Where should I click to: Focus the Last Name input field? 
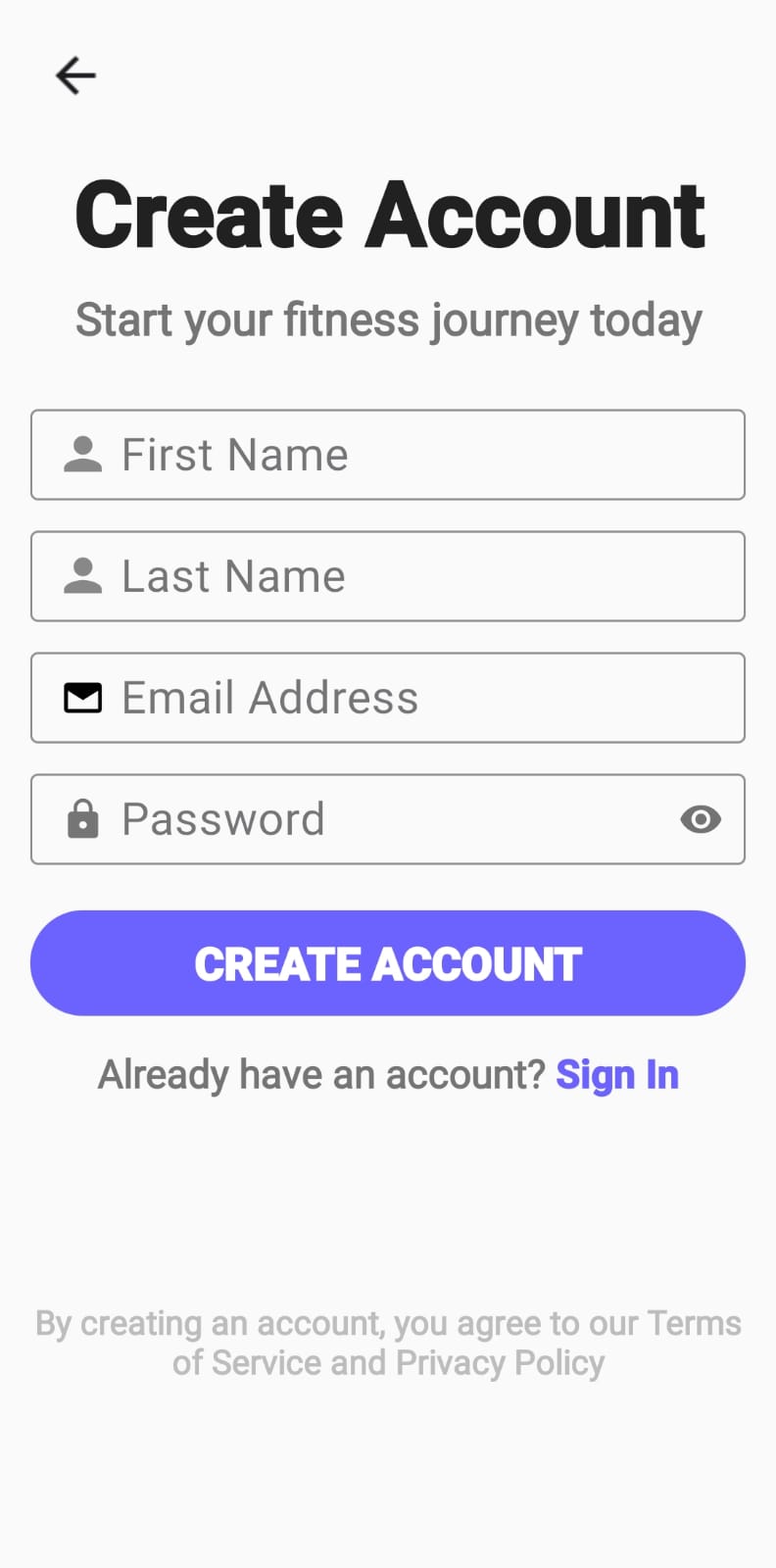(388, 576)
